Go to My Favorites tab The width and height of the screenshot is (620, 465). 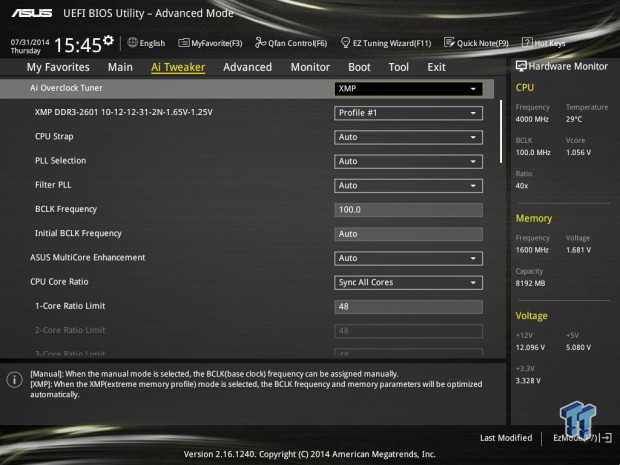(x=58, y=67)
